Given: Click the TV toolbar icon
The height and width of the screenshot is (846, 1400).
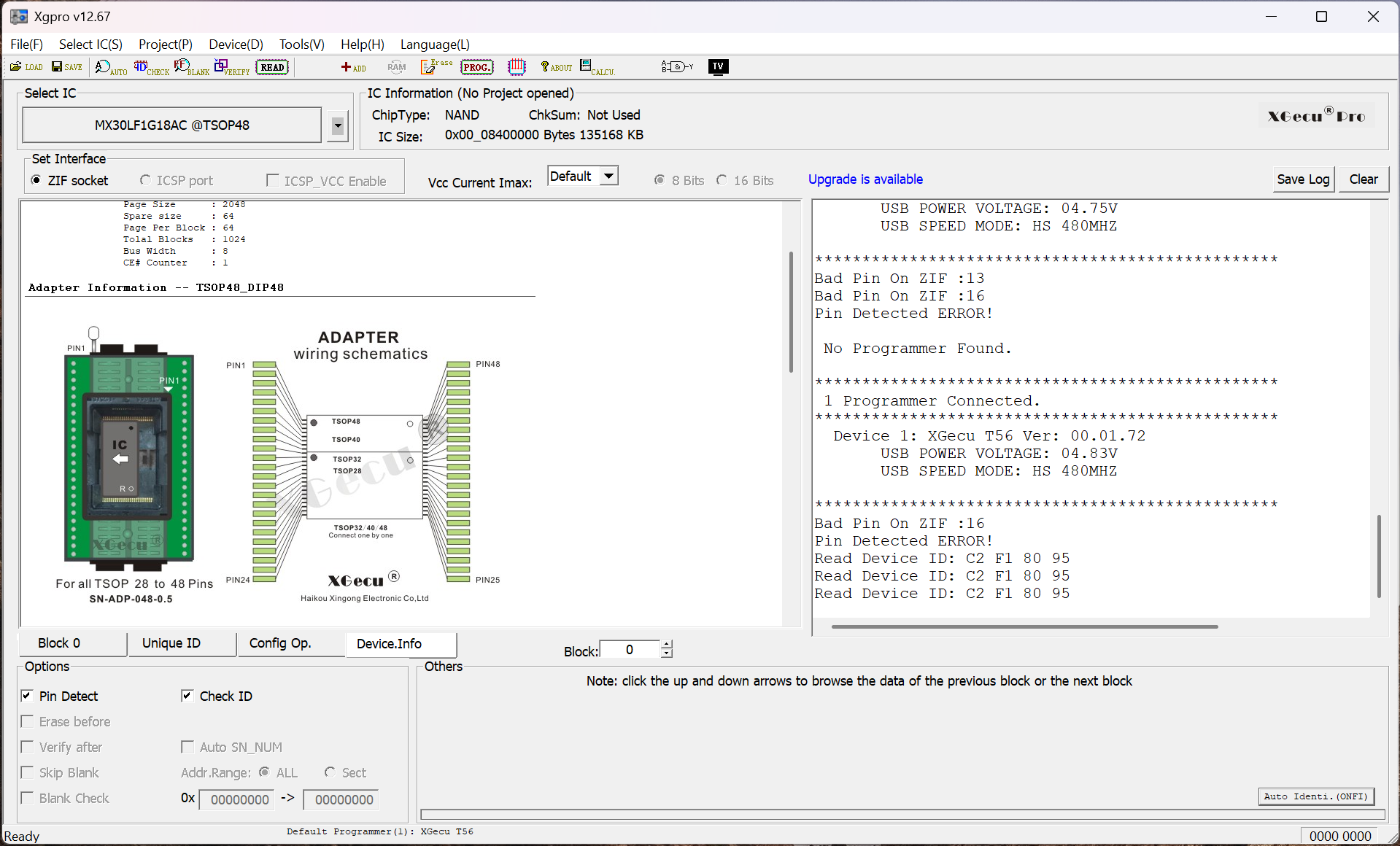Looking at the screenshot, I should tap(718, 67).
